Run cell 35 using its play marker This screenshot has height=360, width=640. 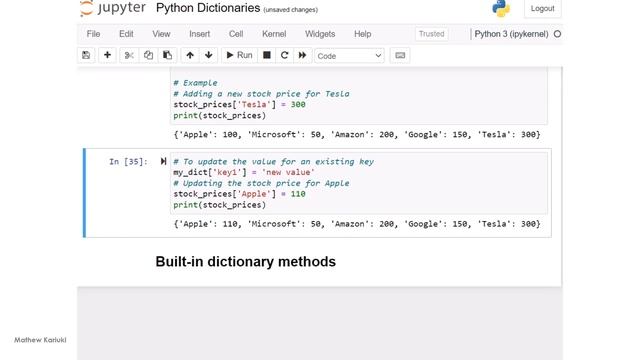click(x=163, y=162)
